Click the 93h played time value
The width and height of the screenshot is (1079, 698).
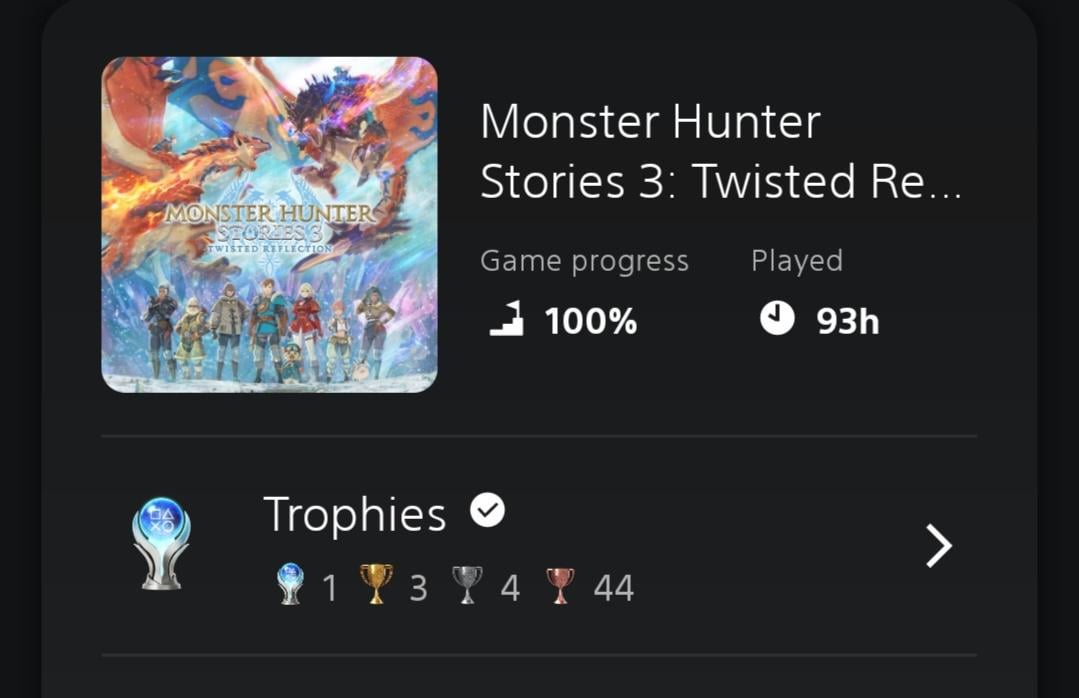(x=848, y=322)
